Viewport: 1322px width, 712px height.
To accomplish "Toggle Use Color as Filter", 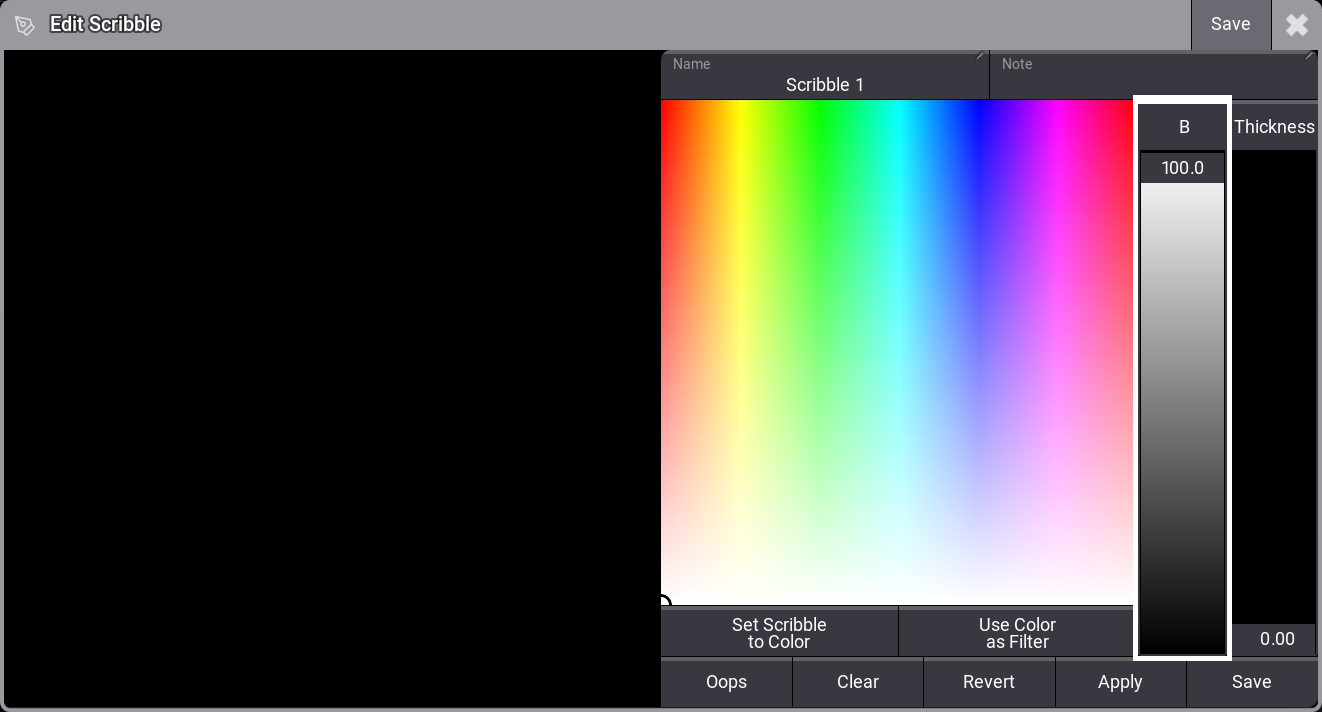I will tap(1016, 633).
